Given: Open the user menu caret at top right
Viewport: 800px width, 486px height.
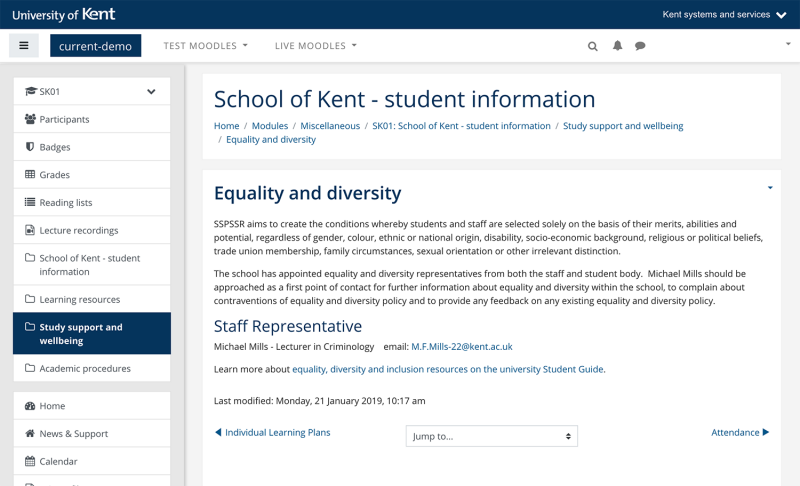Looking at the screenshot, I should click(788, 44).
